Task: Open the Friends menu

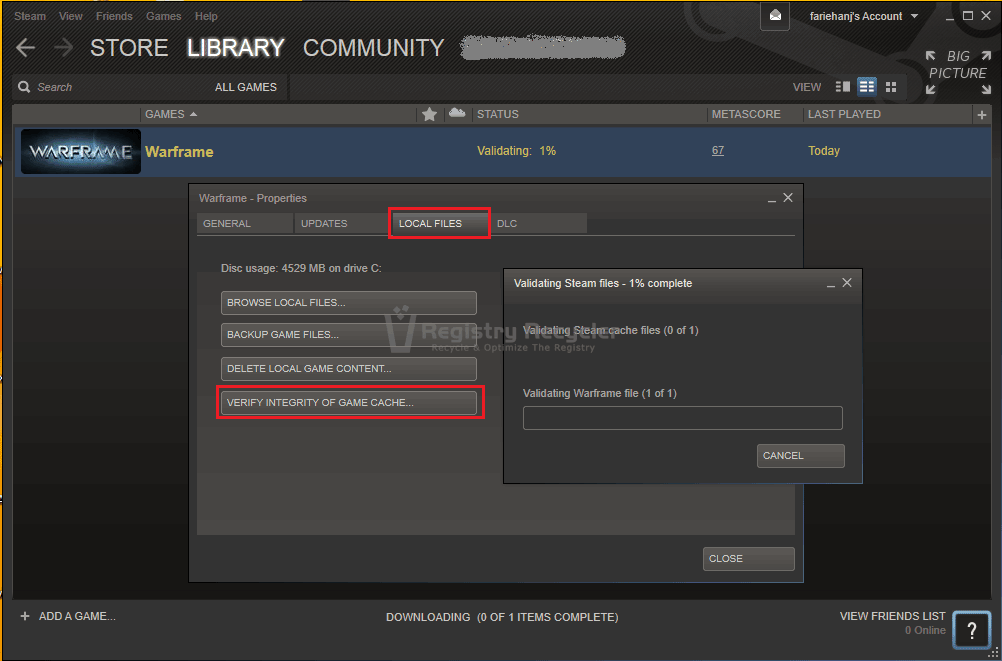Action: tap(114, 16)
